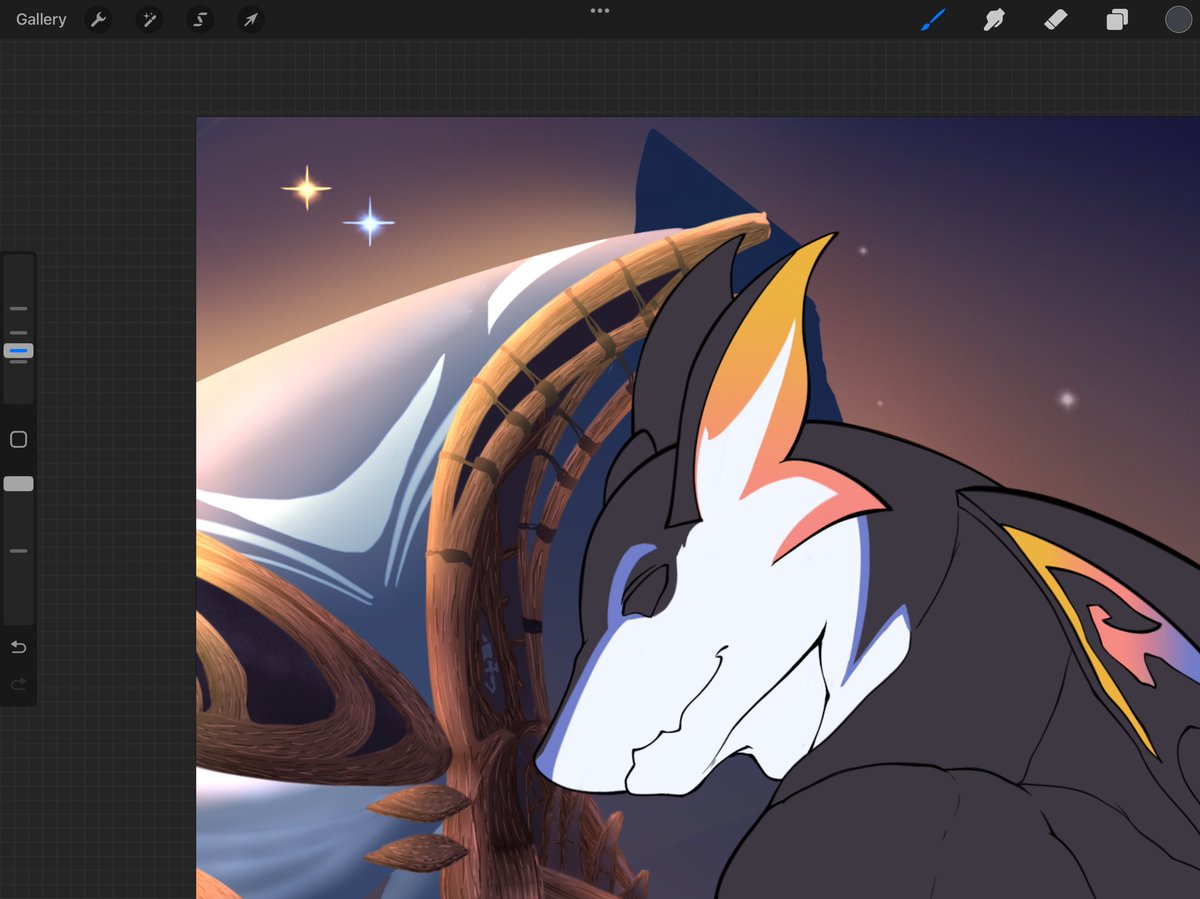This screenshot has height=899, width=1200.
Task: Activate the Selection tool
Action: tap(200, 19)
